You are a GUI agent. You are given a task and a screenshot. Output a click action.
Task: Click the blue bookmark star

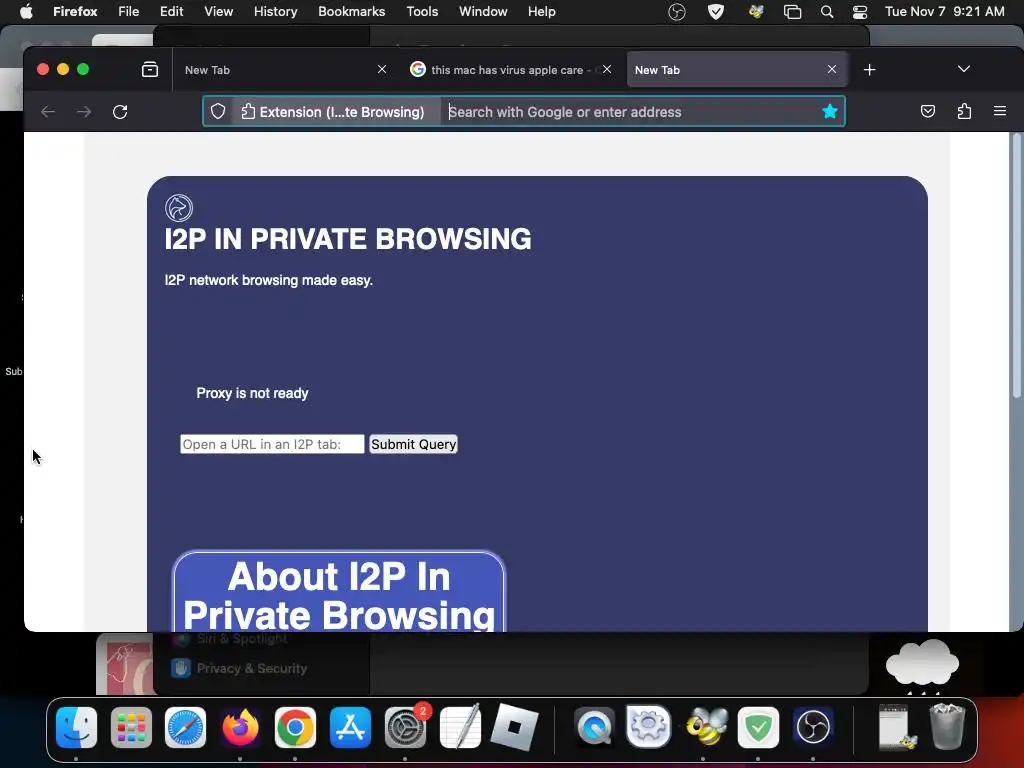pos(829,112)
